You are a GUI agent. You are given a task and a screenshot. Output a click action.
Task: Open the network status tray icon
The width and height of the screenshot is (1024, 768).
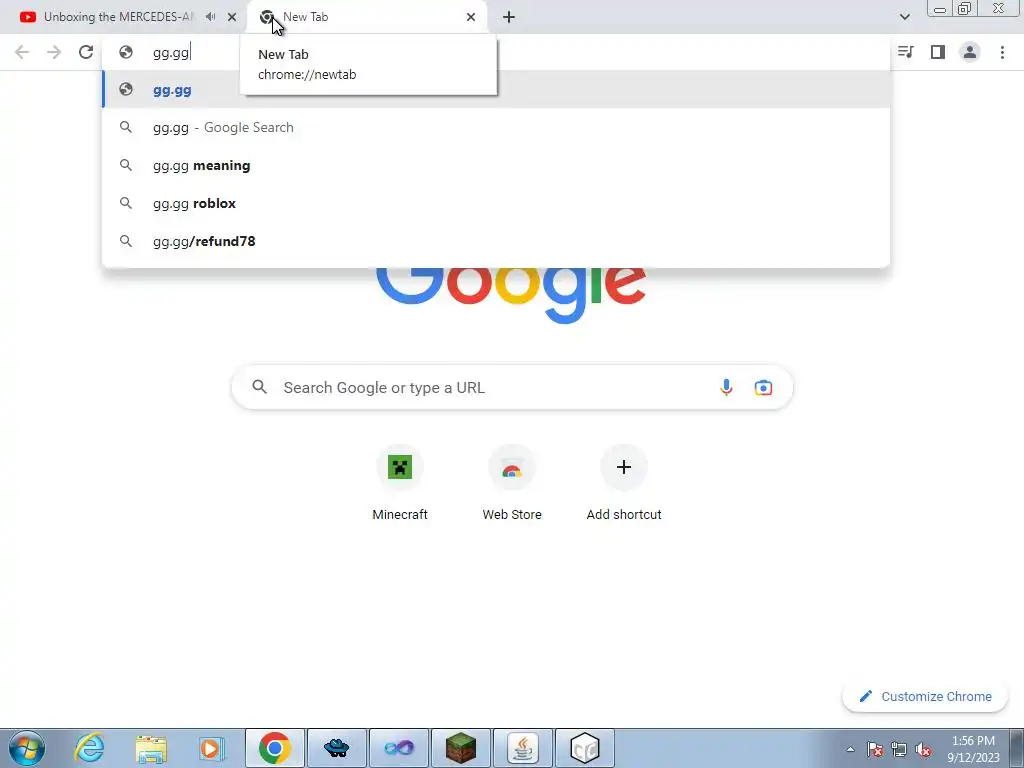[899, 749]
